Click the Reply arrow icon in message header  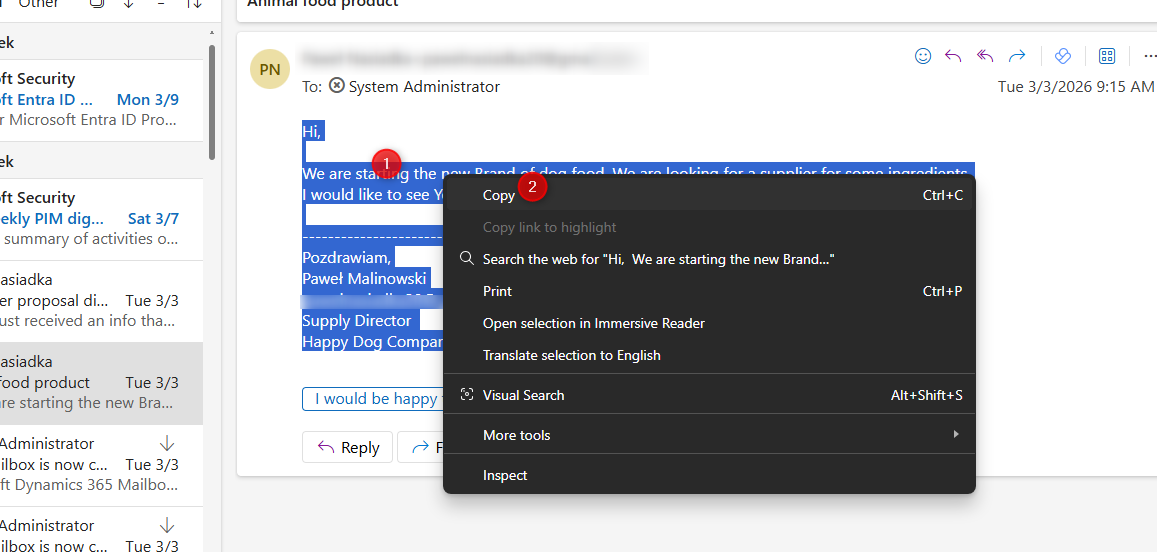point(953,56)
